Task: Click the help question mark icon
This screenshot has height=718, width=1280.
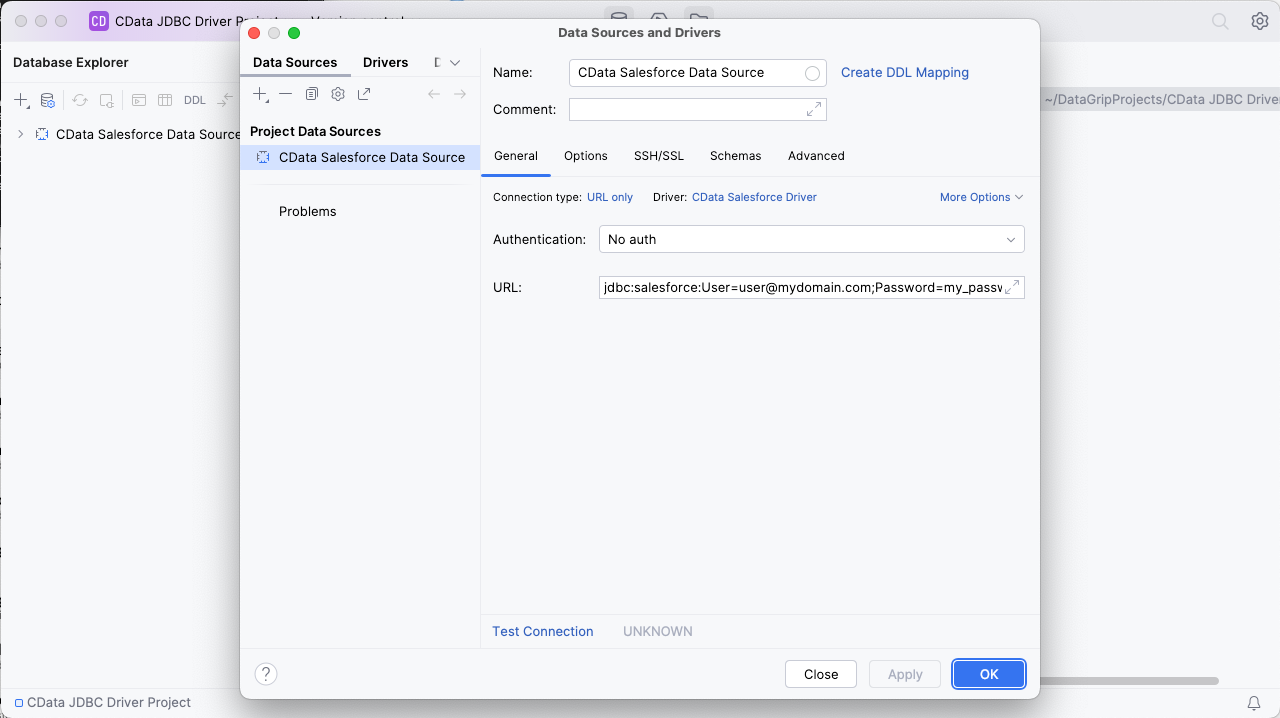Action: [x=266, y=674]
